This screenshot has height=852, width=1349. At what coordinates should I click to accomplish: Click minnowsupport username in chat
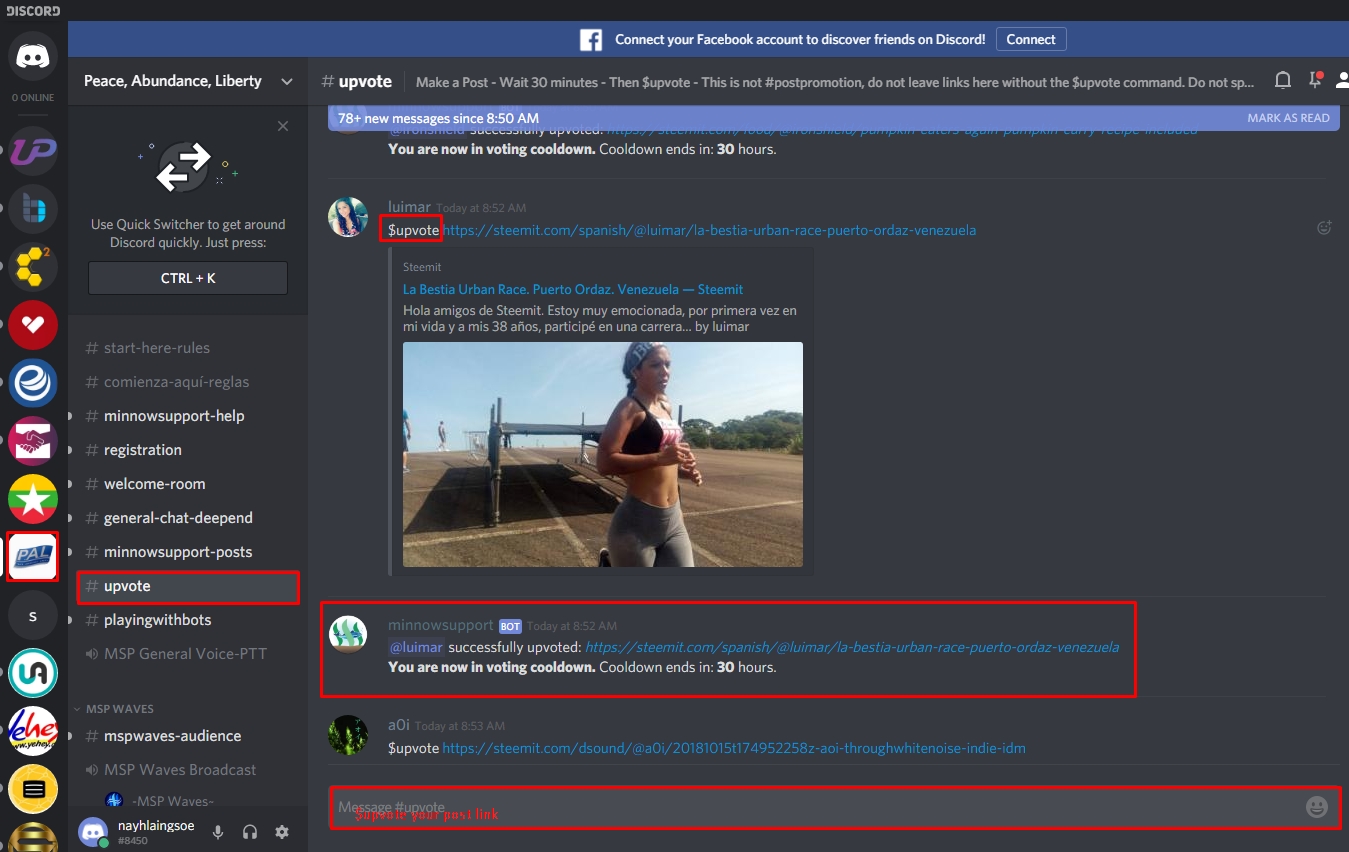[x=441, y=625]
